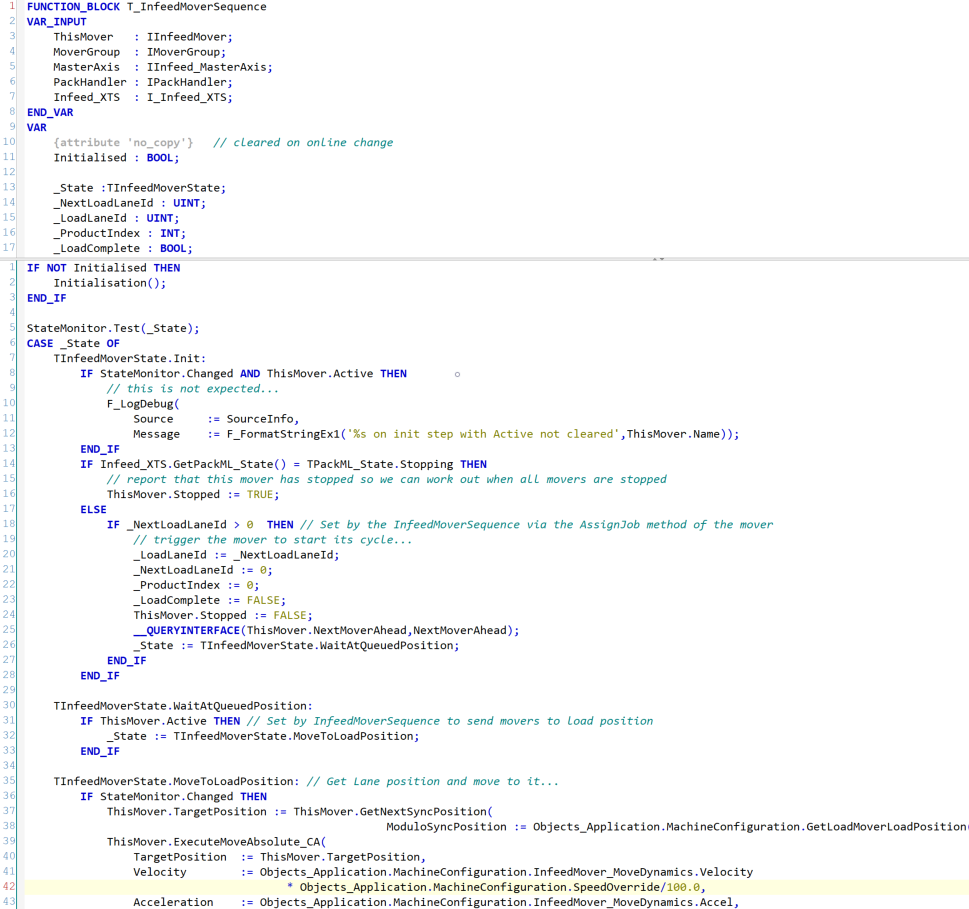
Task: Click the '_ProductIndex : INT;' declaration
Action: [x=119, y=233]
